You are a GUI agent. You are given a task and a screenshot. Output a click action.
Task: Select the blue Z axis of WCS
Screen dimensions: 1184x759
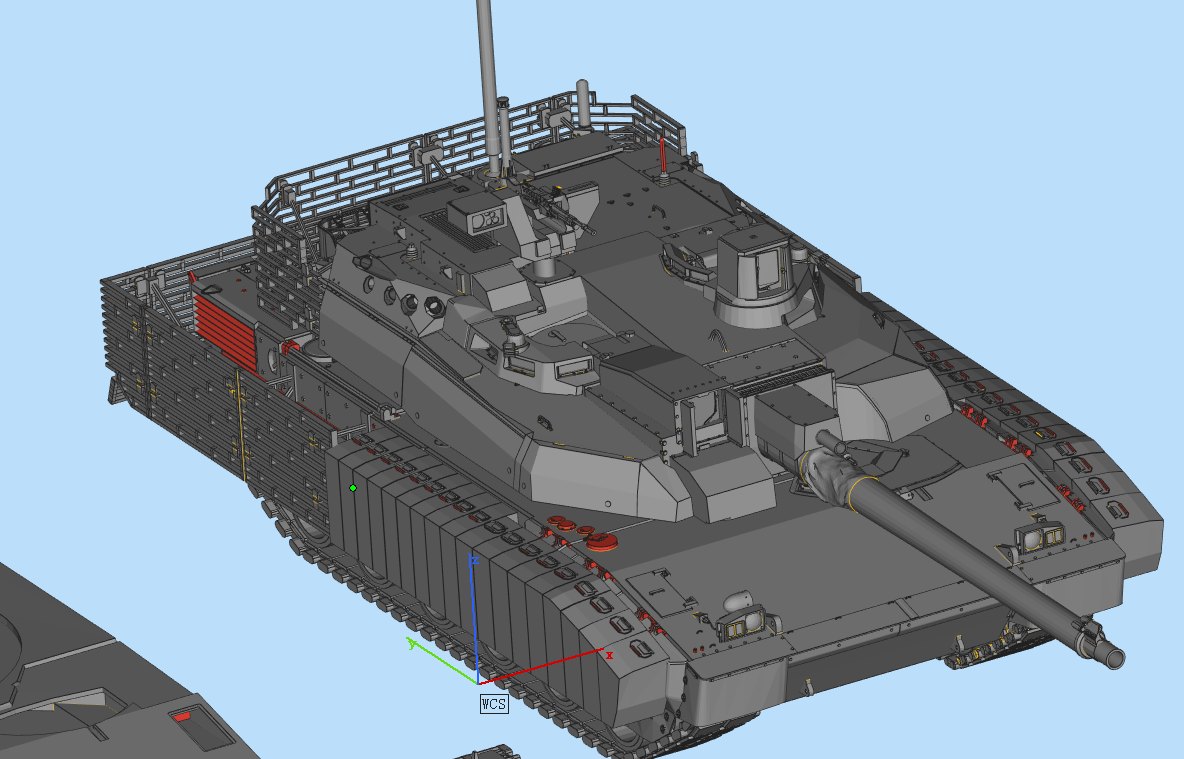point(475,621)
